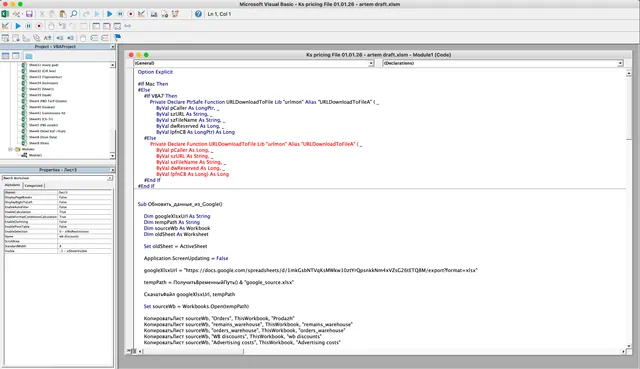Open the Object Browser icon

click(175, 14)
